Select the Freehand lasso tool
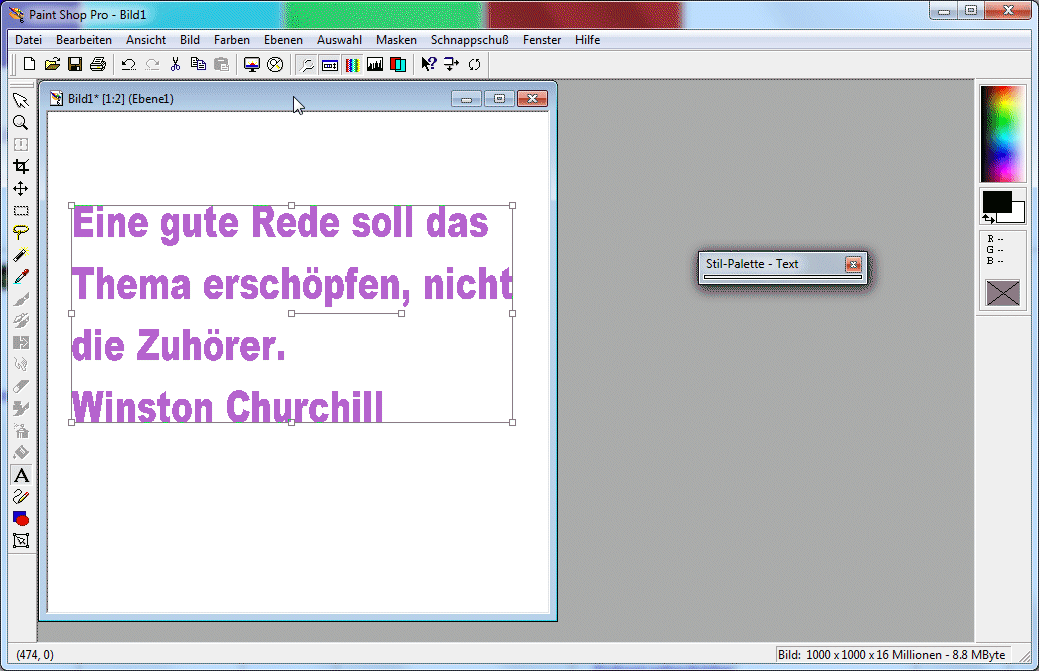Image resolution: width=1039 pixels, height=671 pixels. point(21,232)
